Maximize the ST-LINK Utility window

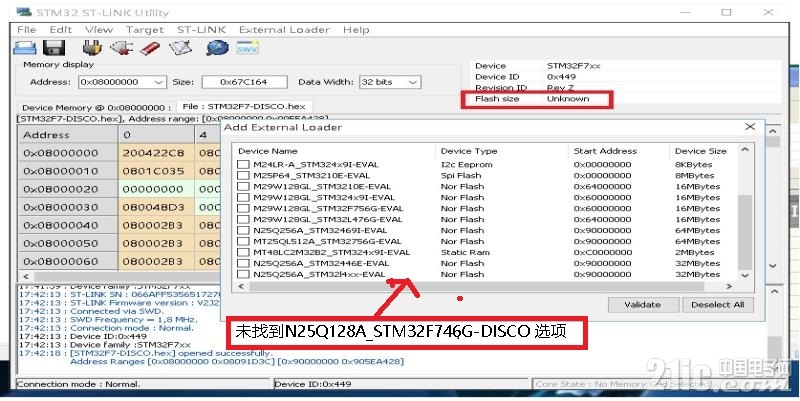726,12
